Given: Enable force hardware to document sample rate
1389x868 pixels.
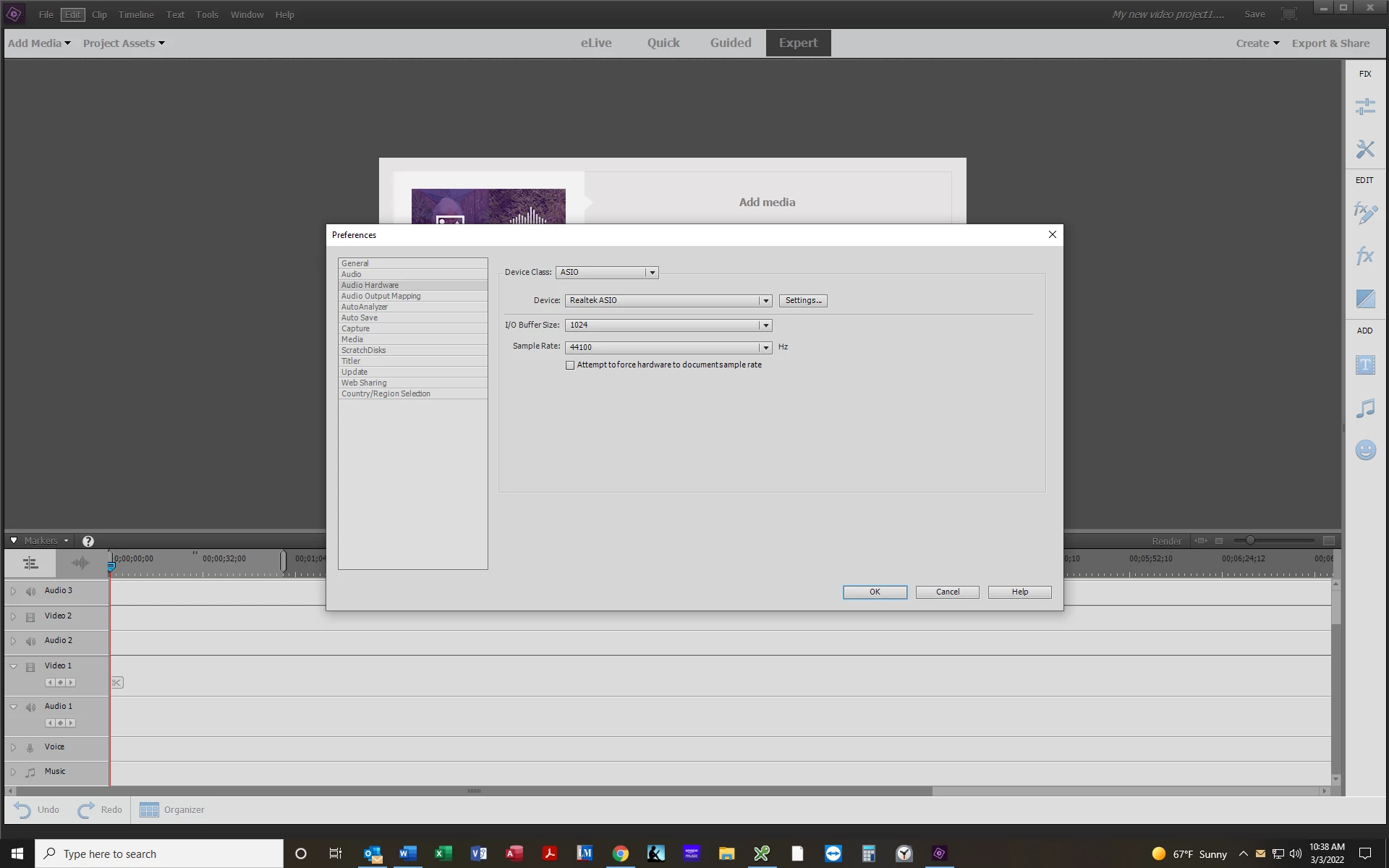Looking at the screenshot, I should coord(570,365).
